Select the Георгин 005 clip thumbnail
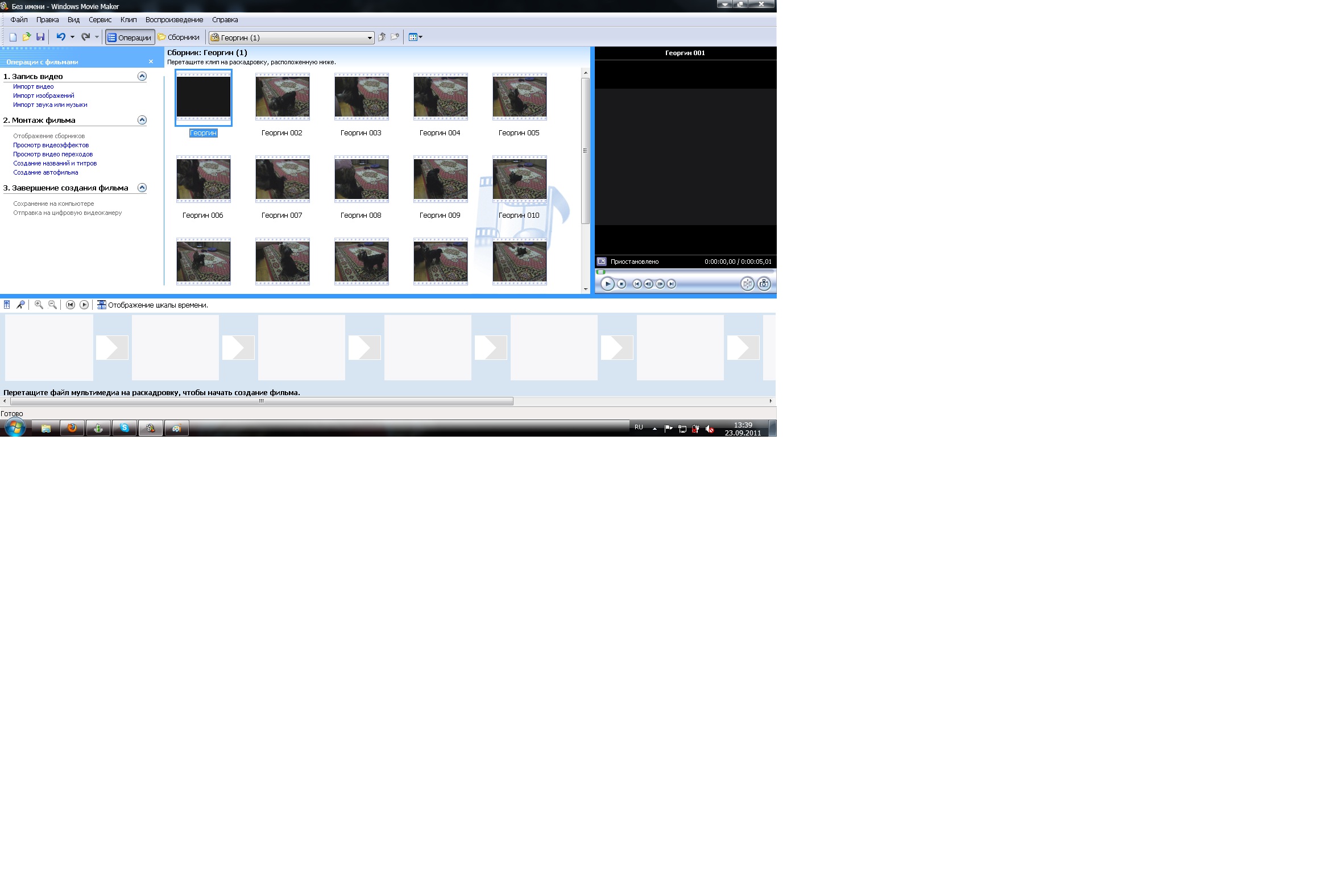 pyautogui.click(x=519, y=97)
